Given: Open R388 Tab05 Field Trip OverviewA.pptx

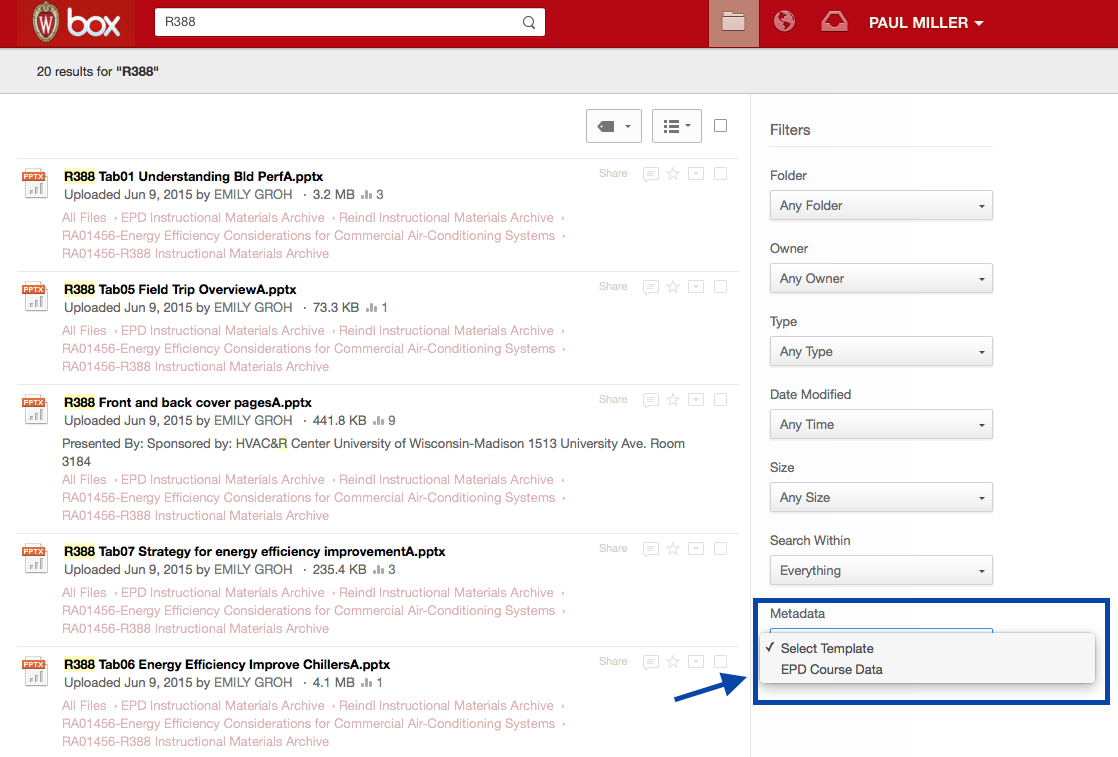Looking at the screenshot, I should coord(180,289).
